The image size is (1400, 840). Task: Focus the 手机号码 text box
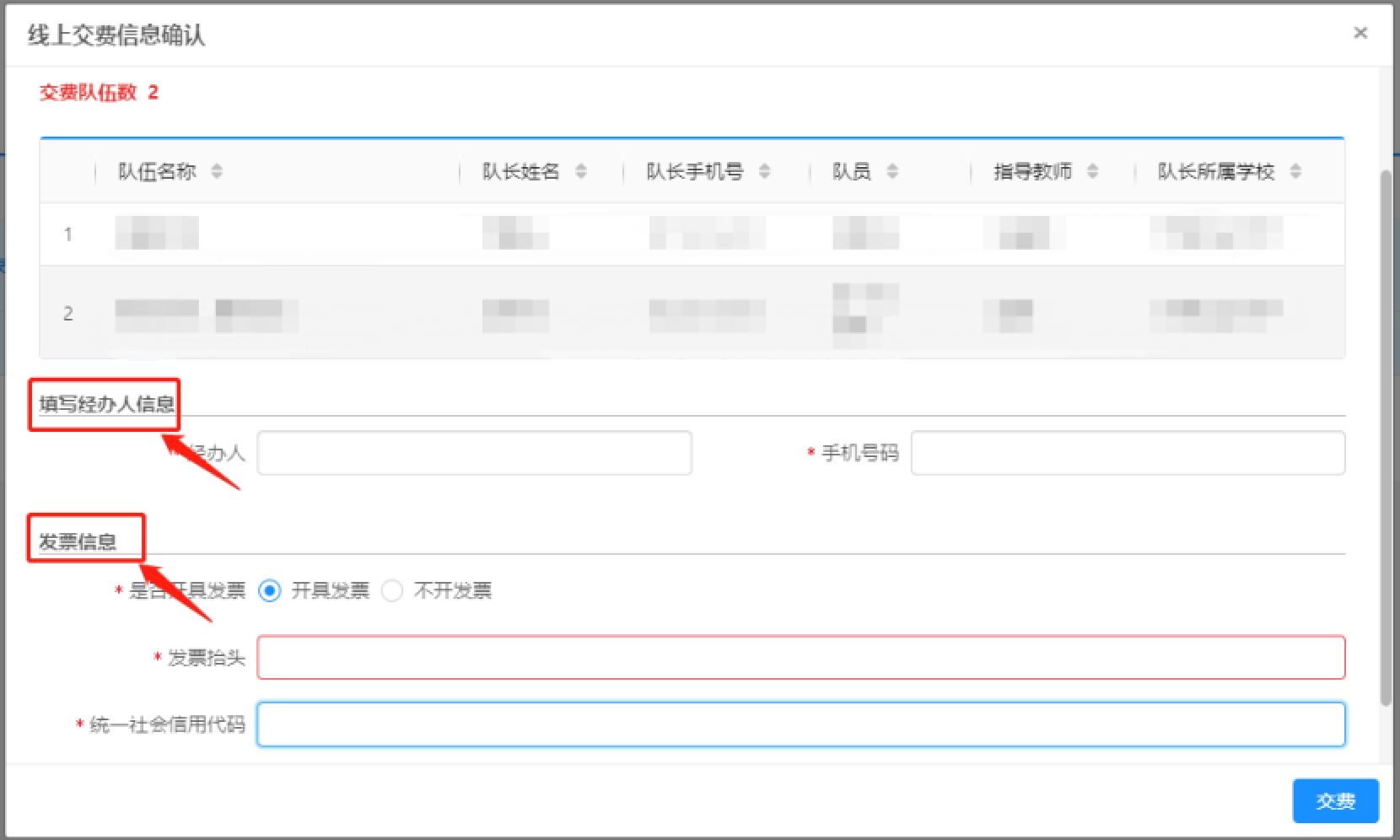1127,453
